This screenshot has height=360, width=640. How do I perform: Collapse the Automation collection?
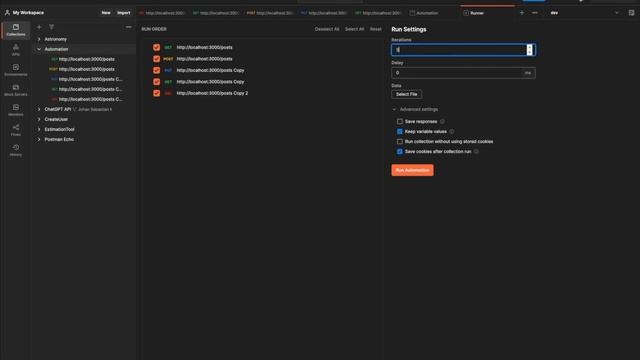(x=39, y=49)
